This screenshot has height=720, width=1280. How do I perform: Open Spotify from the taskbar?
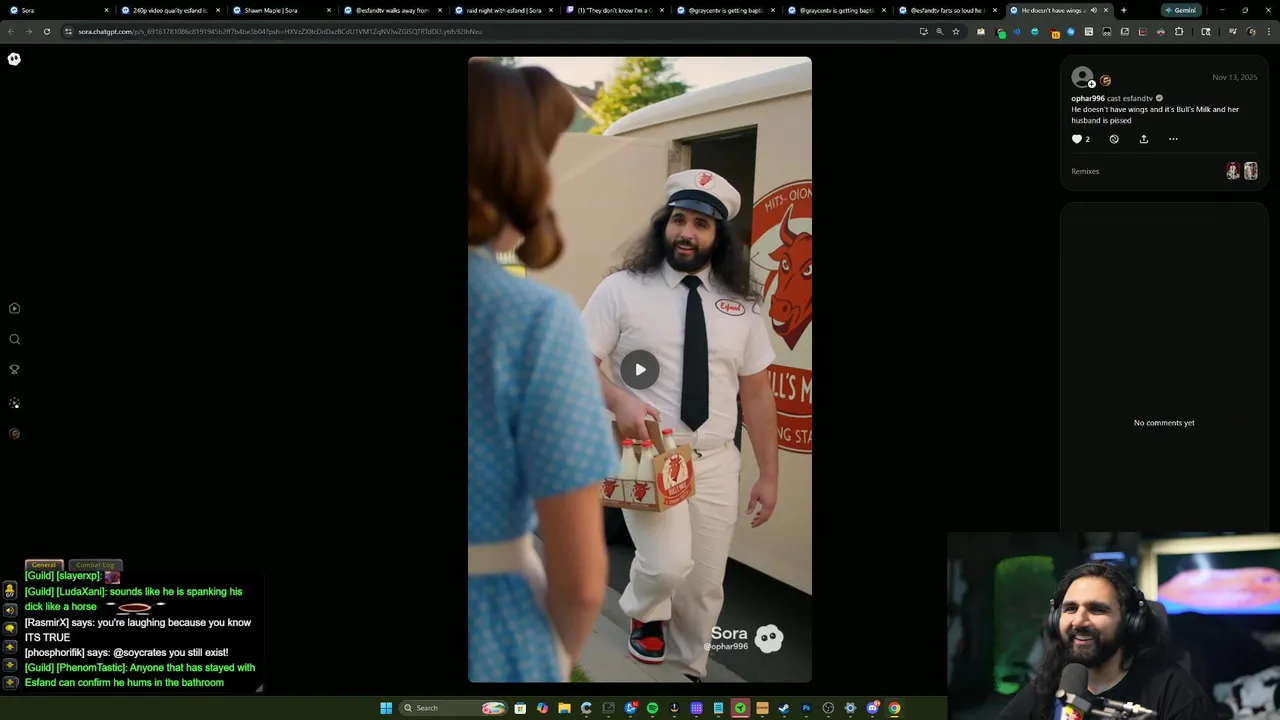tap(652, 708)
